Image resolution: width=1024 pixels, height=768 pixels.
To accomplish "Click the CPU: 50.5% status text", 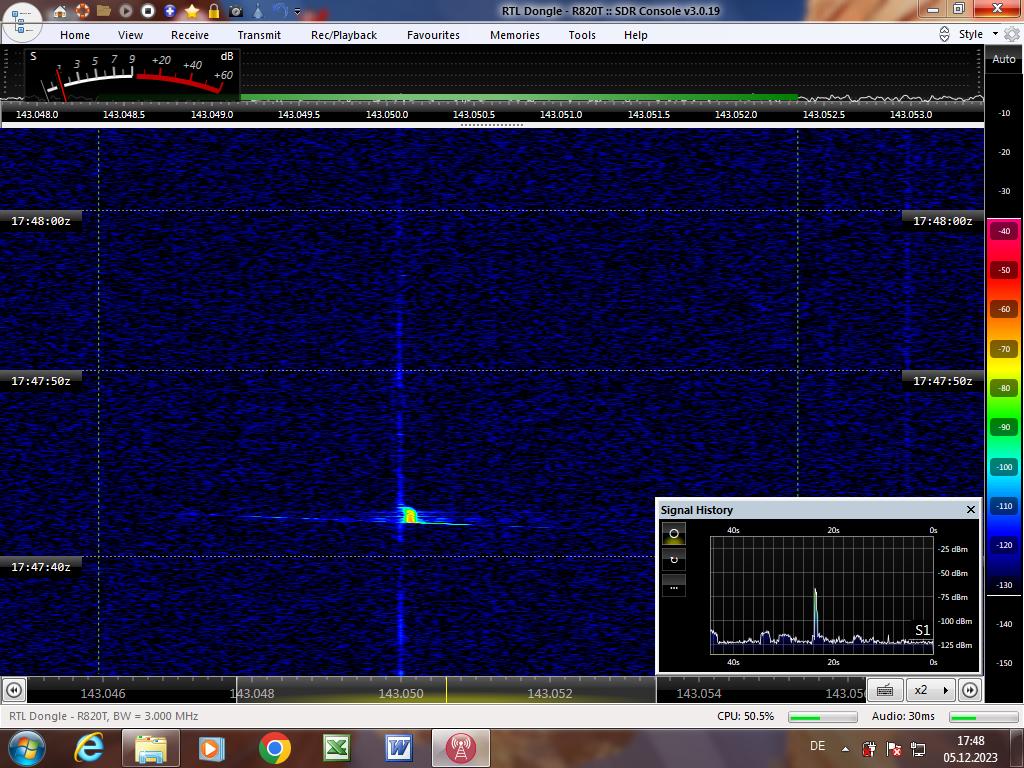I will pos(745,716).
